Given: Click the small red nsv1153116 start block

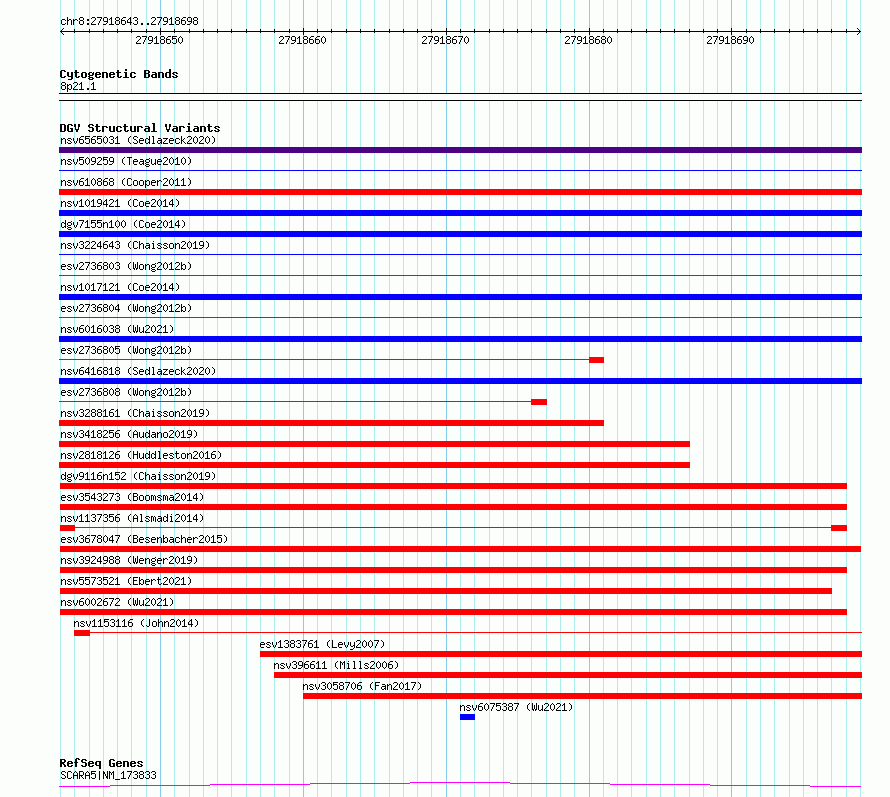Looking at the screenshot, I should pyautogui.click(x=82, y=633).
